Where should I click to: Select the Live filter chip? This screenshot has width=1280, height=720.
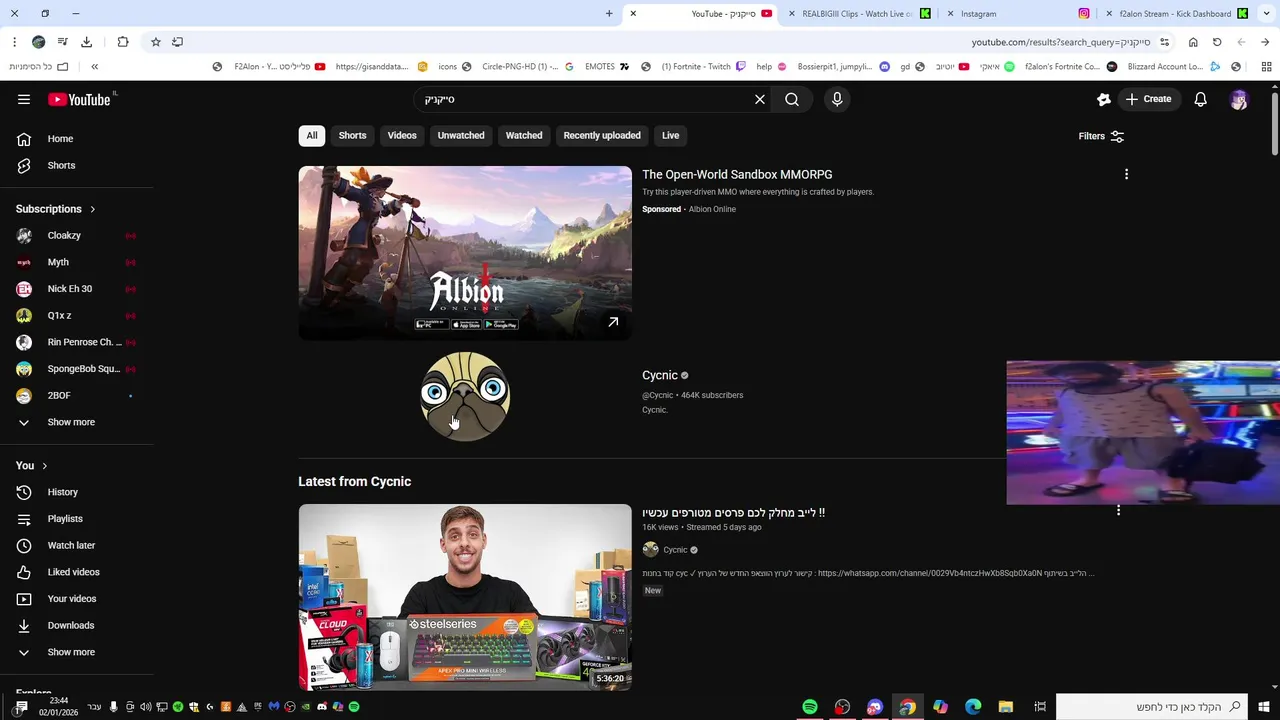click(670, 135)
